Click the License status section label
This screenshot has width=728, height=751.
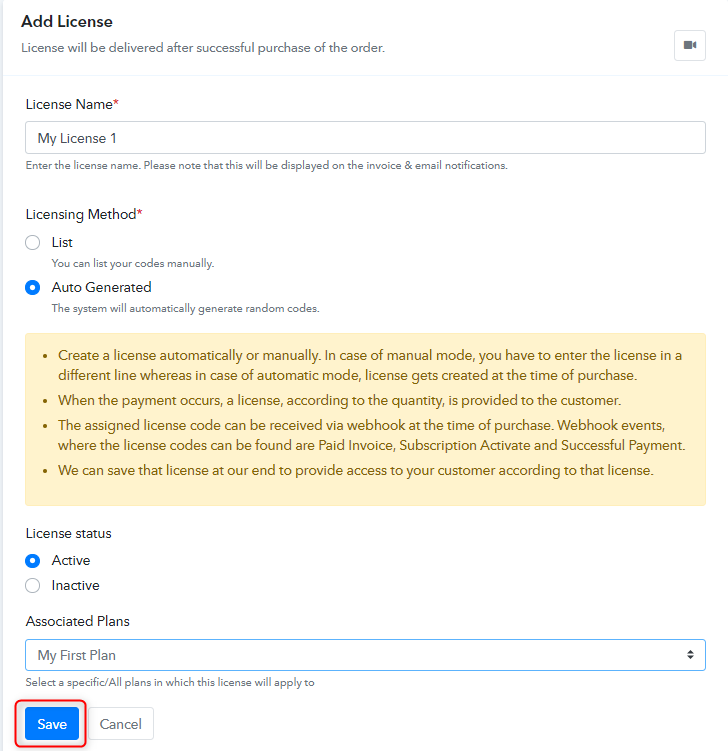coord(68,534)
